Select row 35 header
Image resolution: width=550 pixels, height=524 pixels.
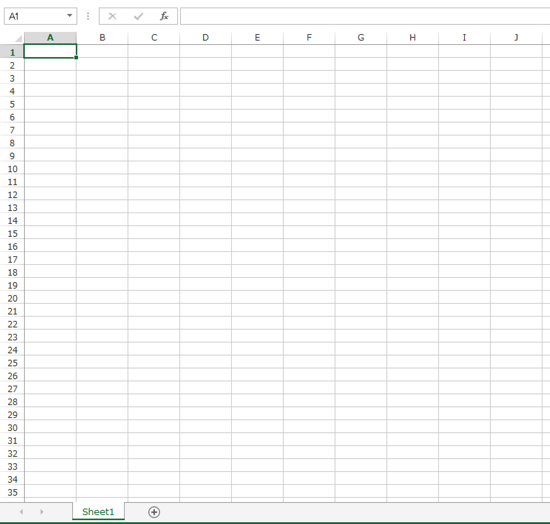(x=12, y=492)
